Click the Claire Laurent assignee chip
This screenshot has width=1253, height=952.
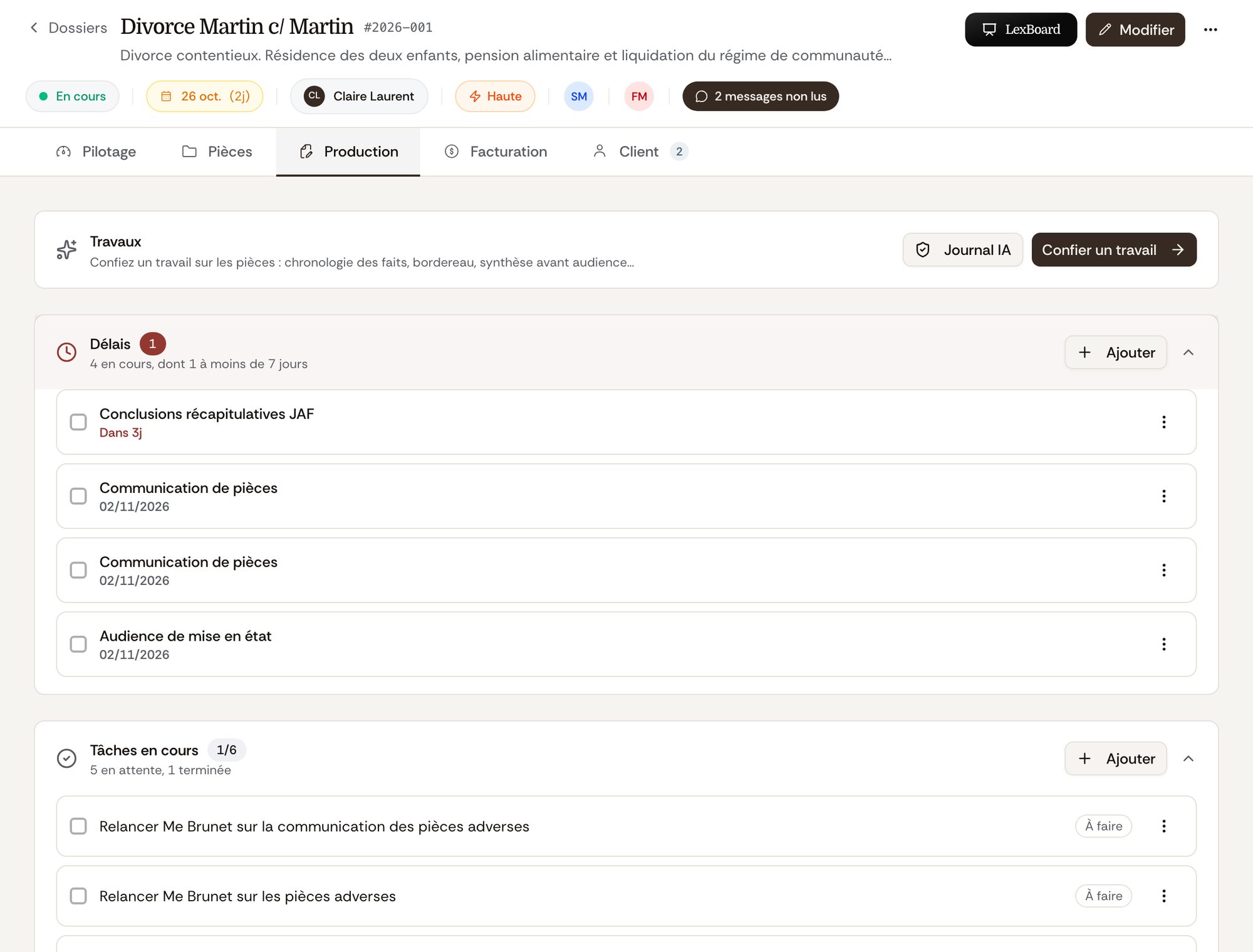click(359, 96)
